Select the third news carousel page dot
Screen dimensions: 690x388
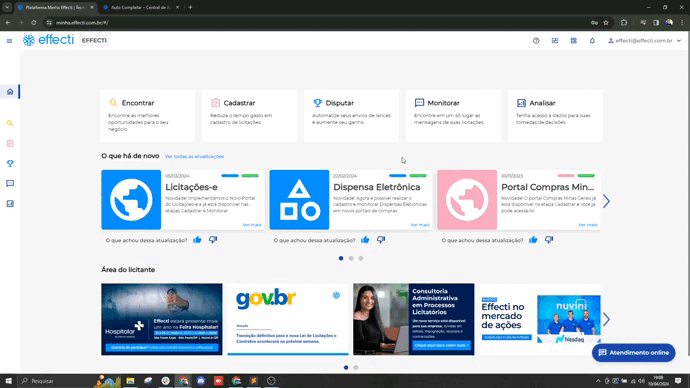point(361,258)
